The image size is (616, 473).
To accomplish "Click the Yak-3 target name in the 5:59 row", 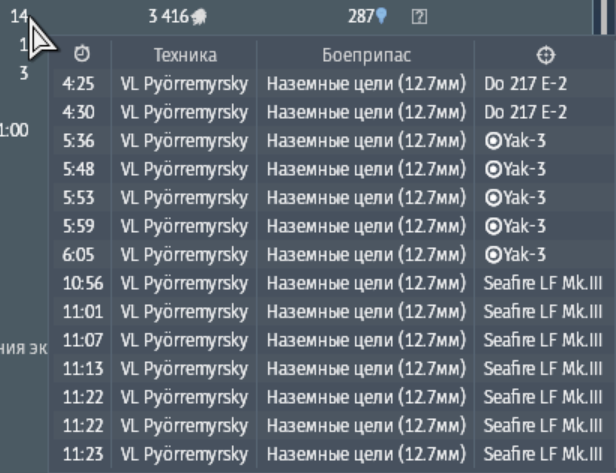I will (524, 226).
